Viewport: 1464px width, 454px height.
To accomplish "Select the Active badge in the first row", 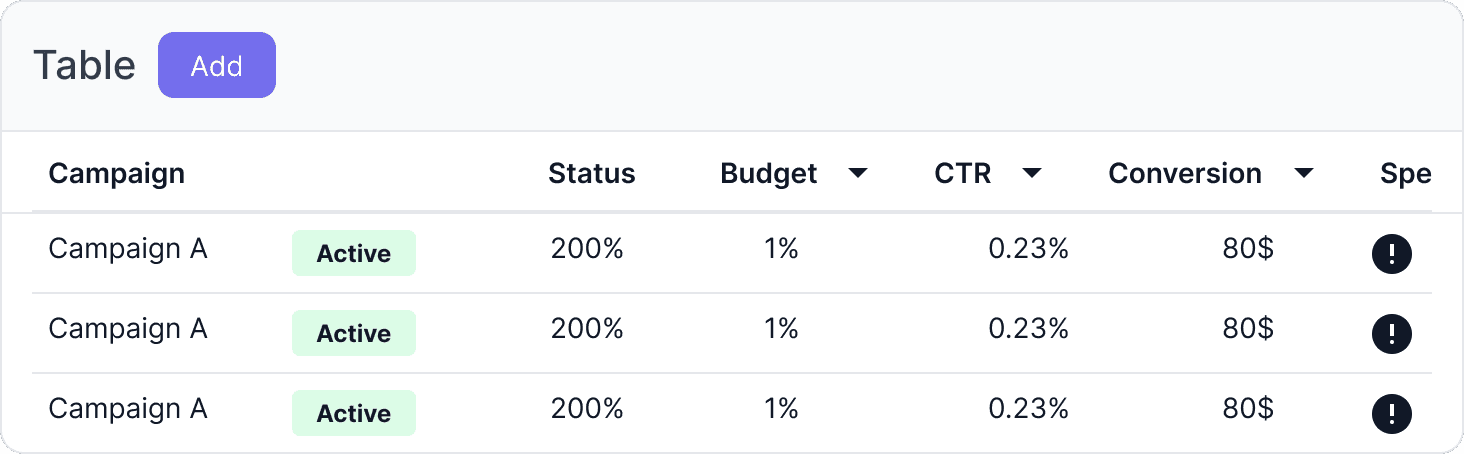I will pos(354,254).
